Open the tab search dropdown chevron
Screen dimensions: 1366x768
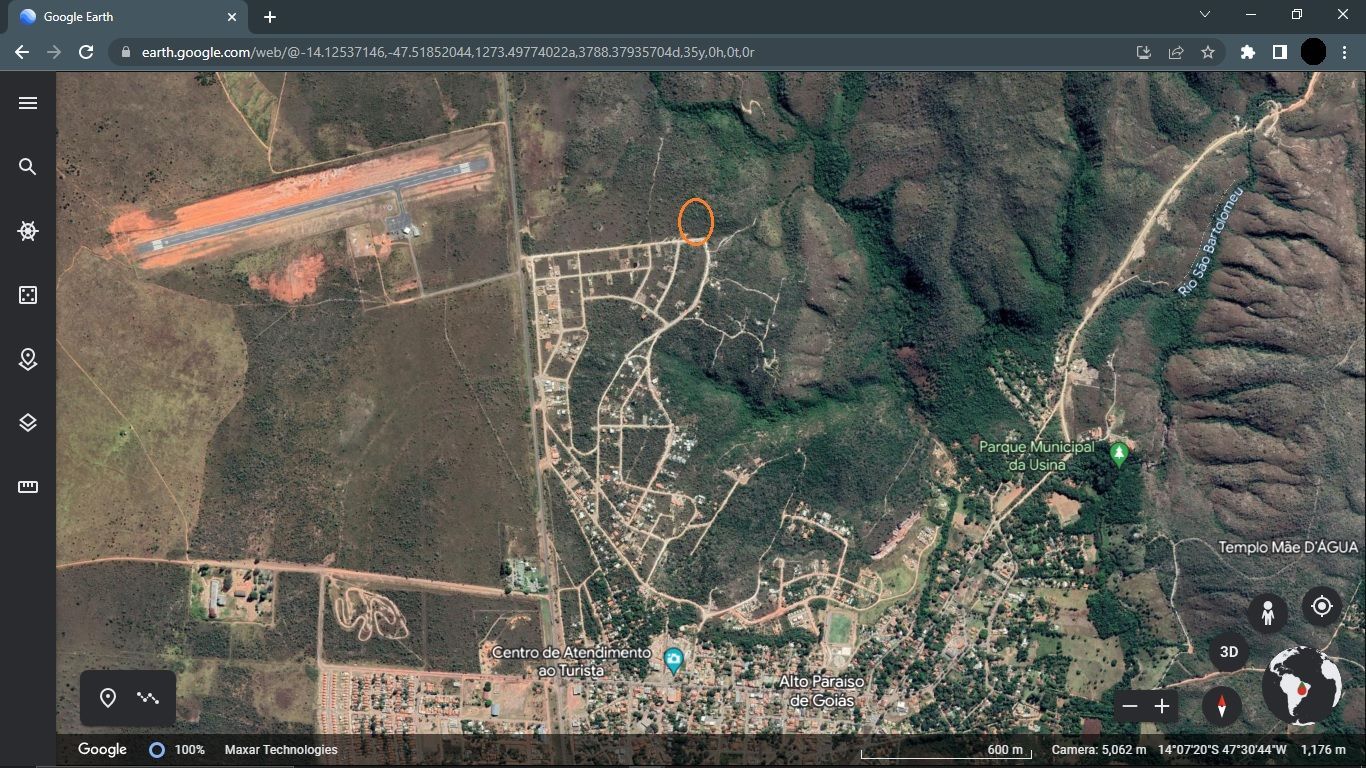pos(1205,14)
